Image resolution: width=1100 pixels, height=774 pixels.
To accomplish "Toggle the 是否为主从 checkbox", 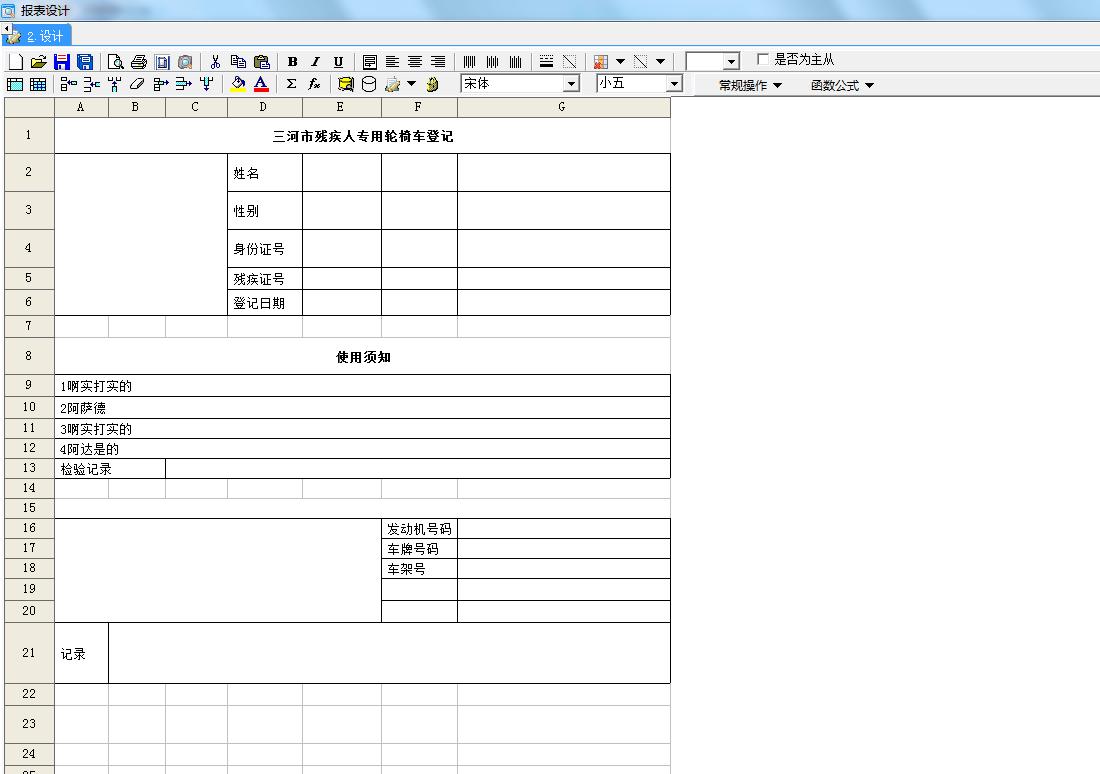I will click(764, 60).
